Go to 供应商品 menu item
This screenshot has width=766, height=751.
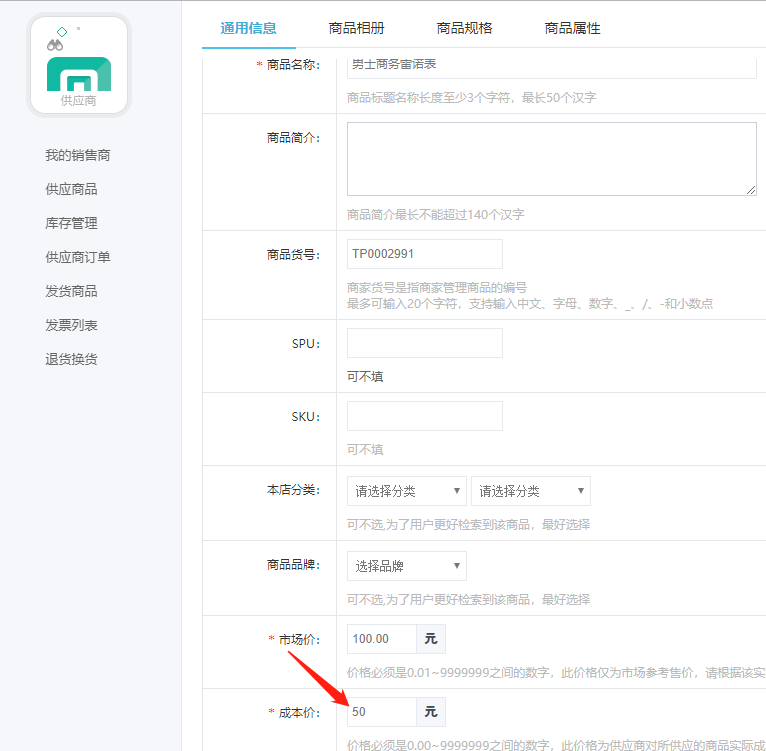pyautogui.click(x=71, y=189)
